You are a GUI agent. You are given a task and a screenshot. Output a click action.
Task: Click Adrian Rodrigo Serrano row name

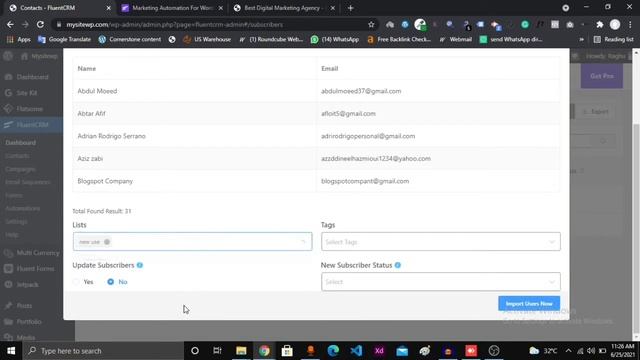click(x=111, y=136)
